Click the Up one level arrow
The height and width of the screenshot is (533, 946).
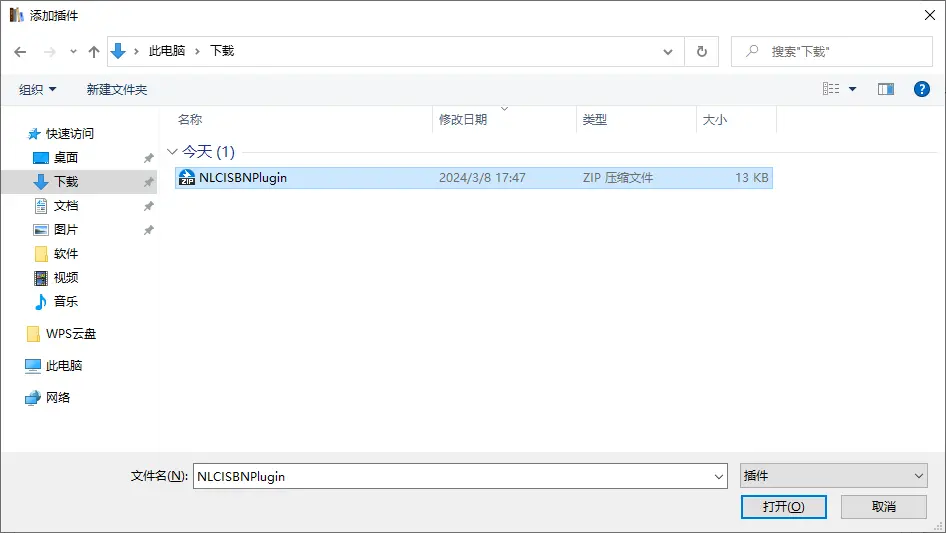(94, 51)
